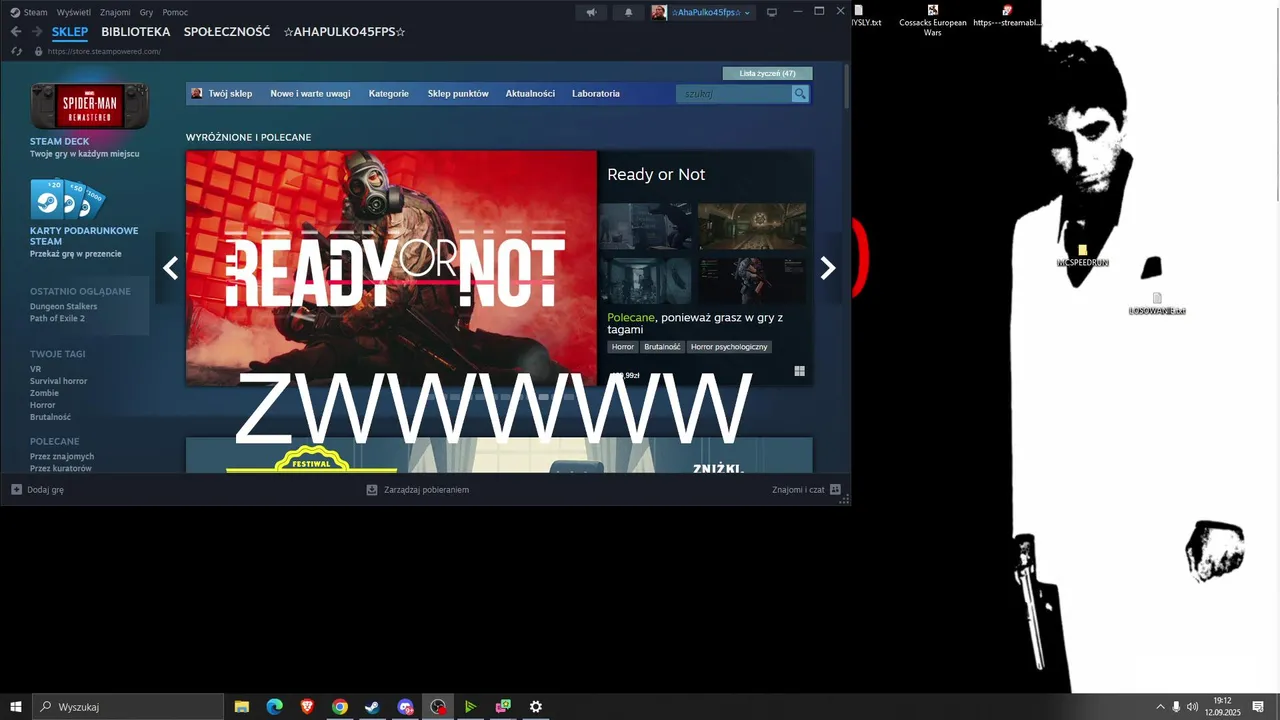Image resolution: width=1280 pixels, height=720 pixels.
Task: Open recently viewed Dungeon Stalkers
Action: [x=64, y=306]
